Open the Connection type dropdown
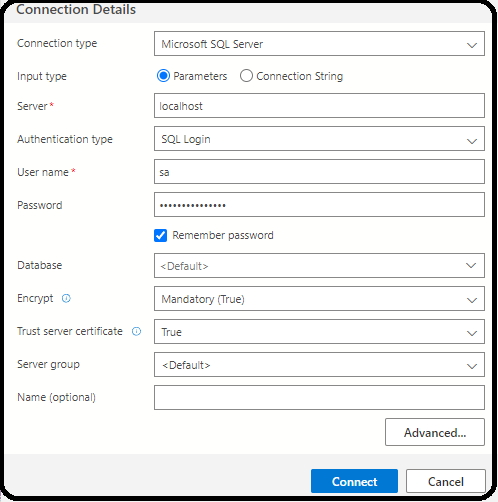498x502 pixels. pyautogui.click(x=319, y=44)
